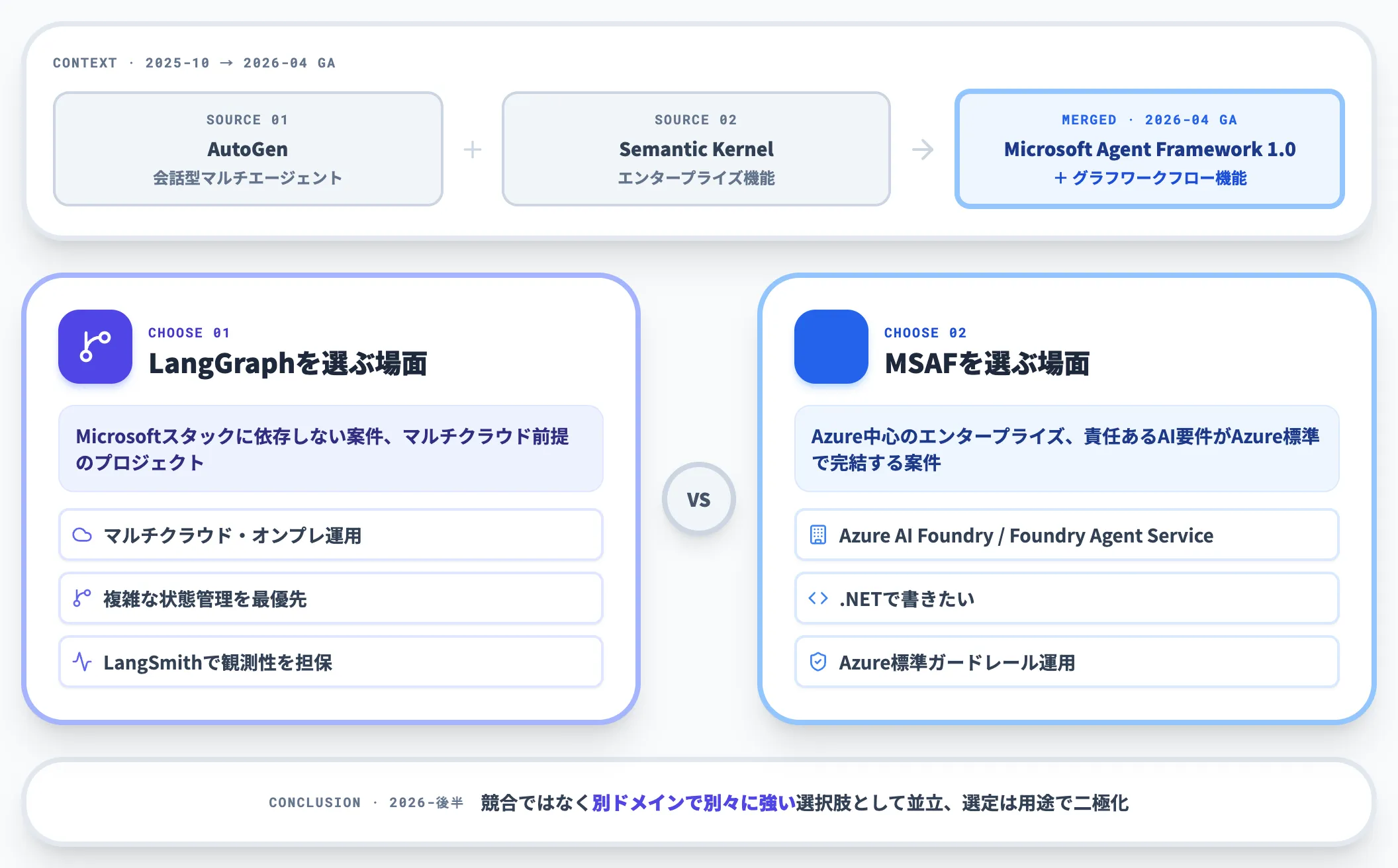1398x868 pixels.
Task: Click the activity pulse icon beside LangSmith
Action: pyautogui.click(x=82, y=662)
